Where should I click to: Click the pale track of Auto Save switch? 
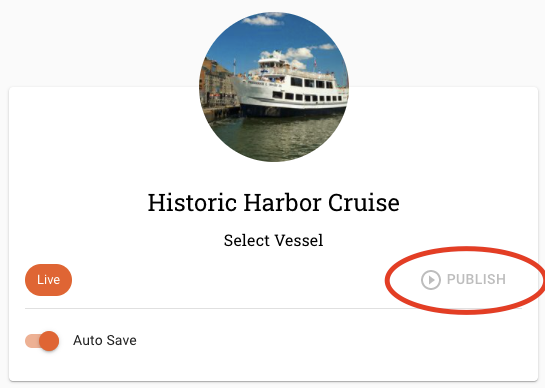[32, 341]
